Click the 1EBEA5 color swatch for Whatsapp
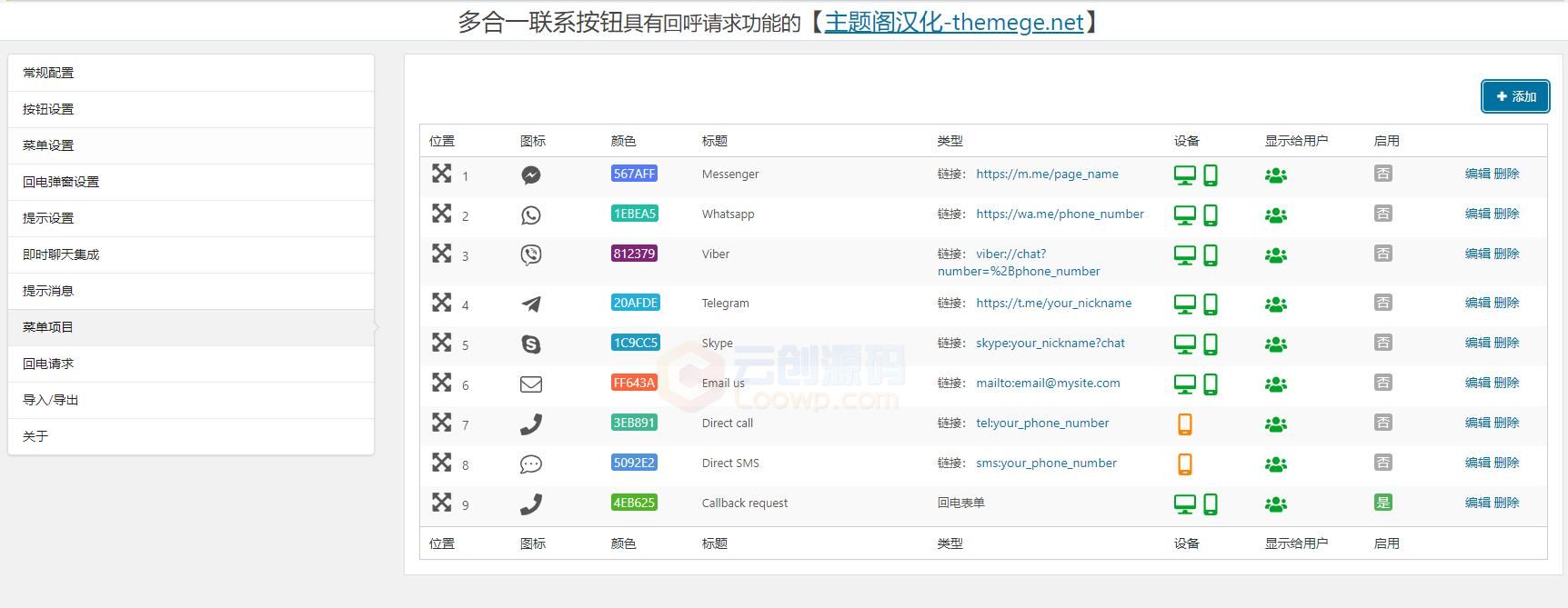This screenshot has width=1568, height=608. [634, 214]
